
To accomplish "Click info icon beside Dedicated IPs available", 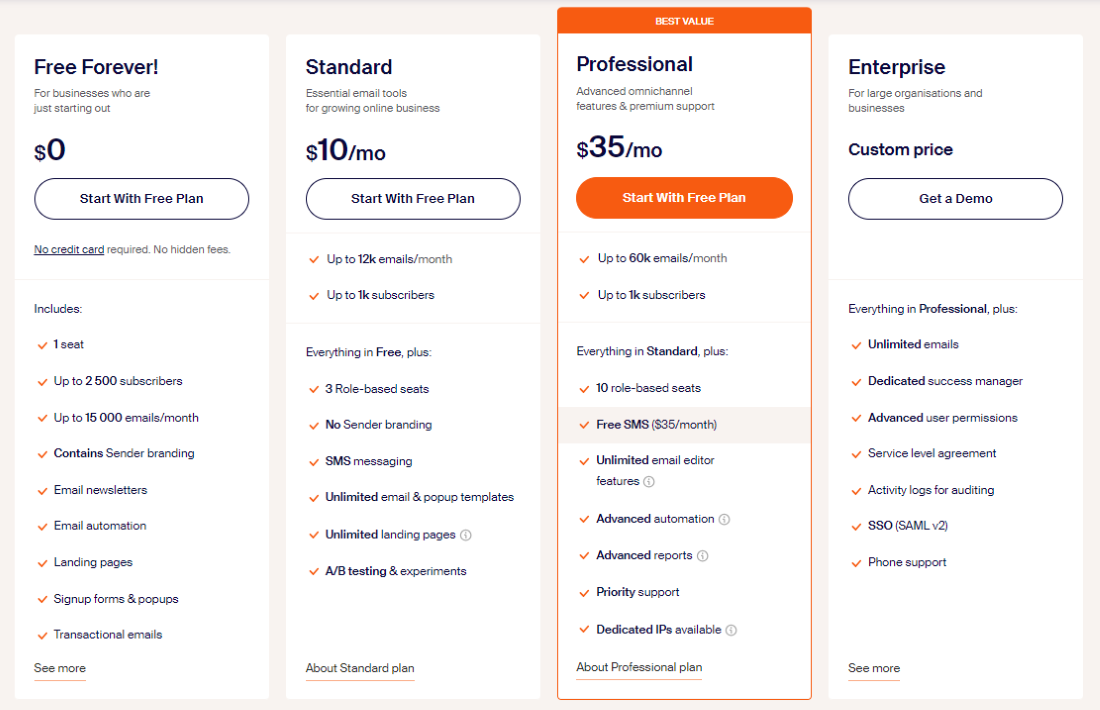I will (x=731, y=630).
